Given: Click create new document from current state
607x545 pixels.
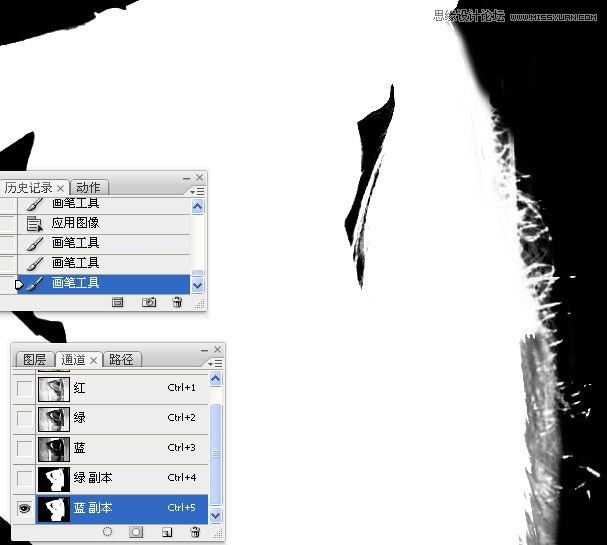Looking at the screenshot, I should [x=117, y=301].
